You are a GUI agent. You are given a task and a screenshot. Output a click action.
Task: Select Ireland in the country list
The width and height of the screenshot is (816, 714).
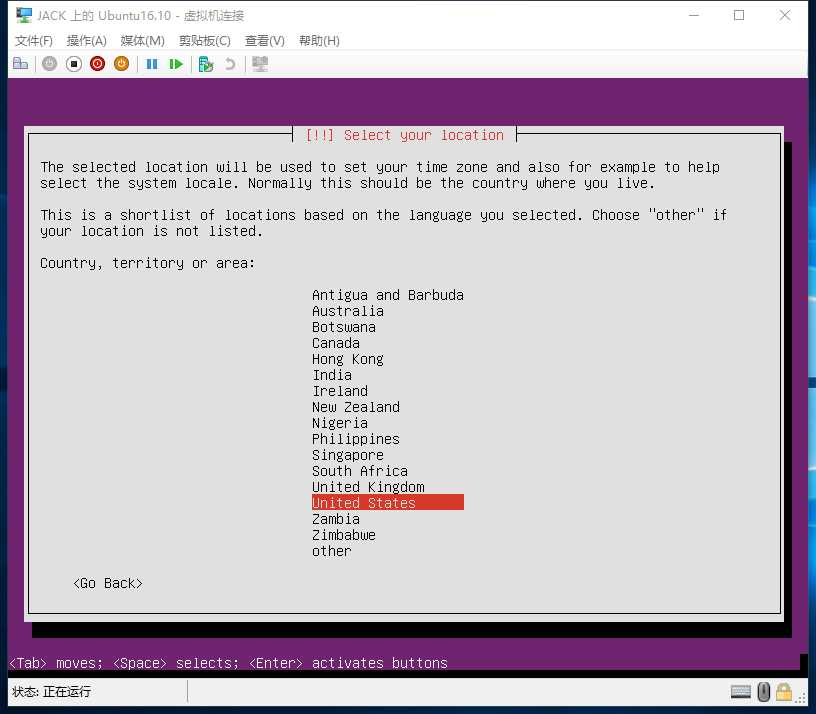tap(388, 391)
